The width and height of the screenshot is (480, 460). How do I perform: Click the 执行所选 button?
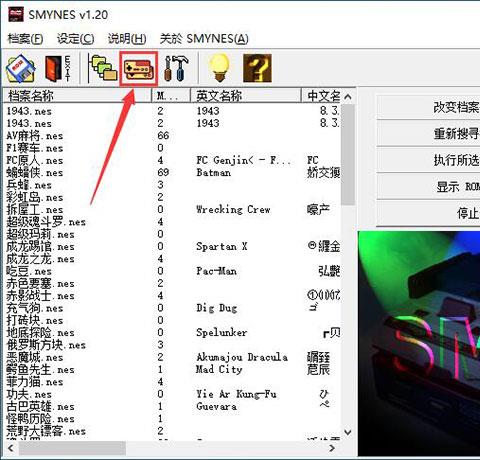click(x=428, y=160)
